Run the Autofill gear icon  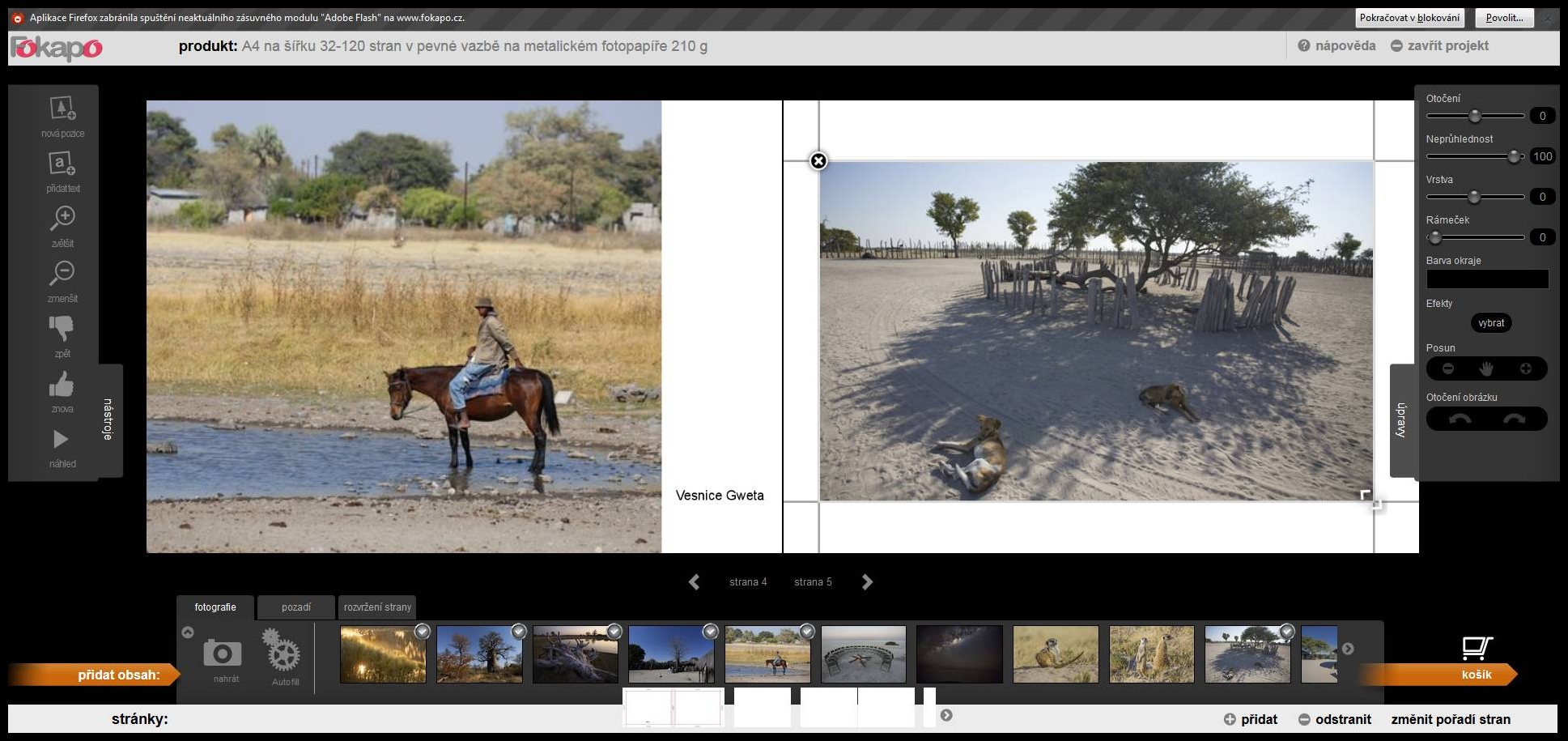point(283,650)
